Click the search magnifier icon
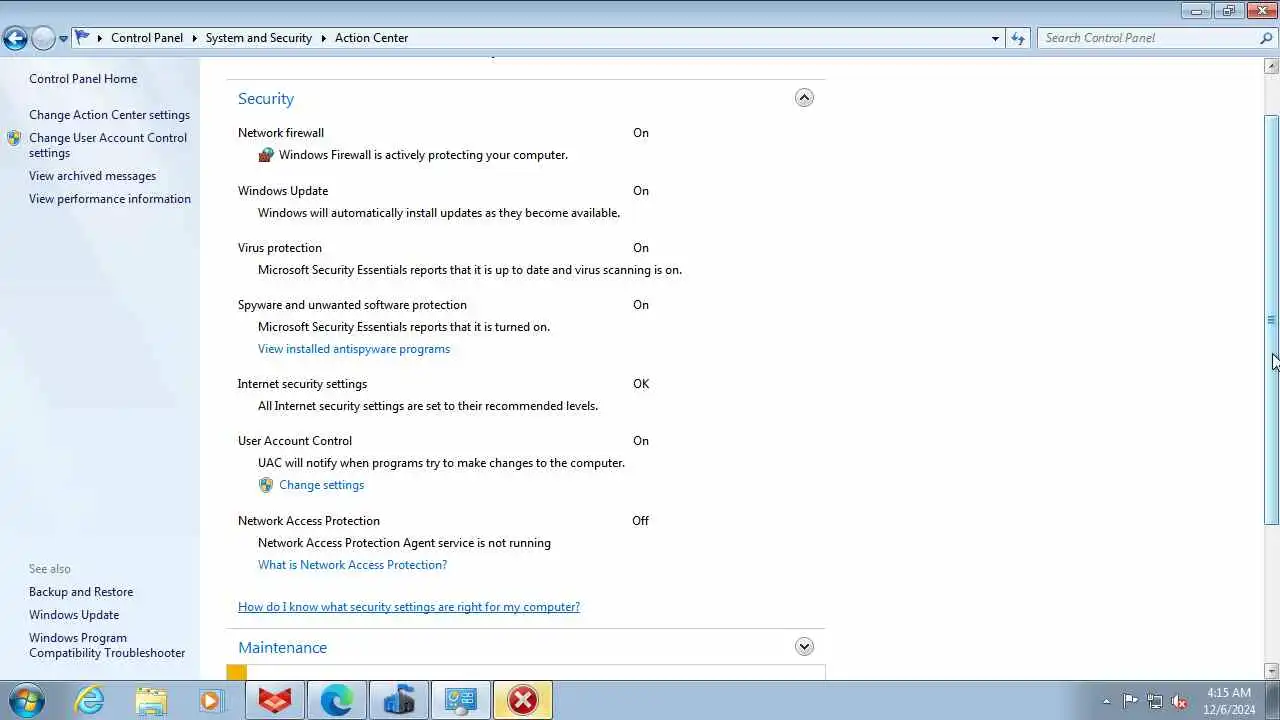This screenshot has height=720, width=1280. pyautogui.click(x=1267, y=38)
